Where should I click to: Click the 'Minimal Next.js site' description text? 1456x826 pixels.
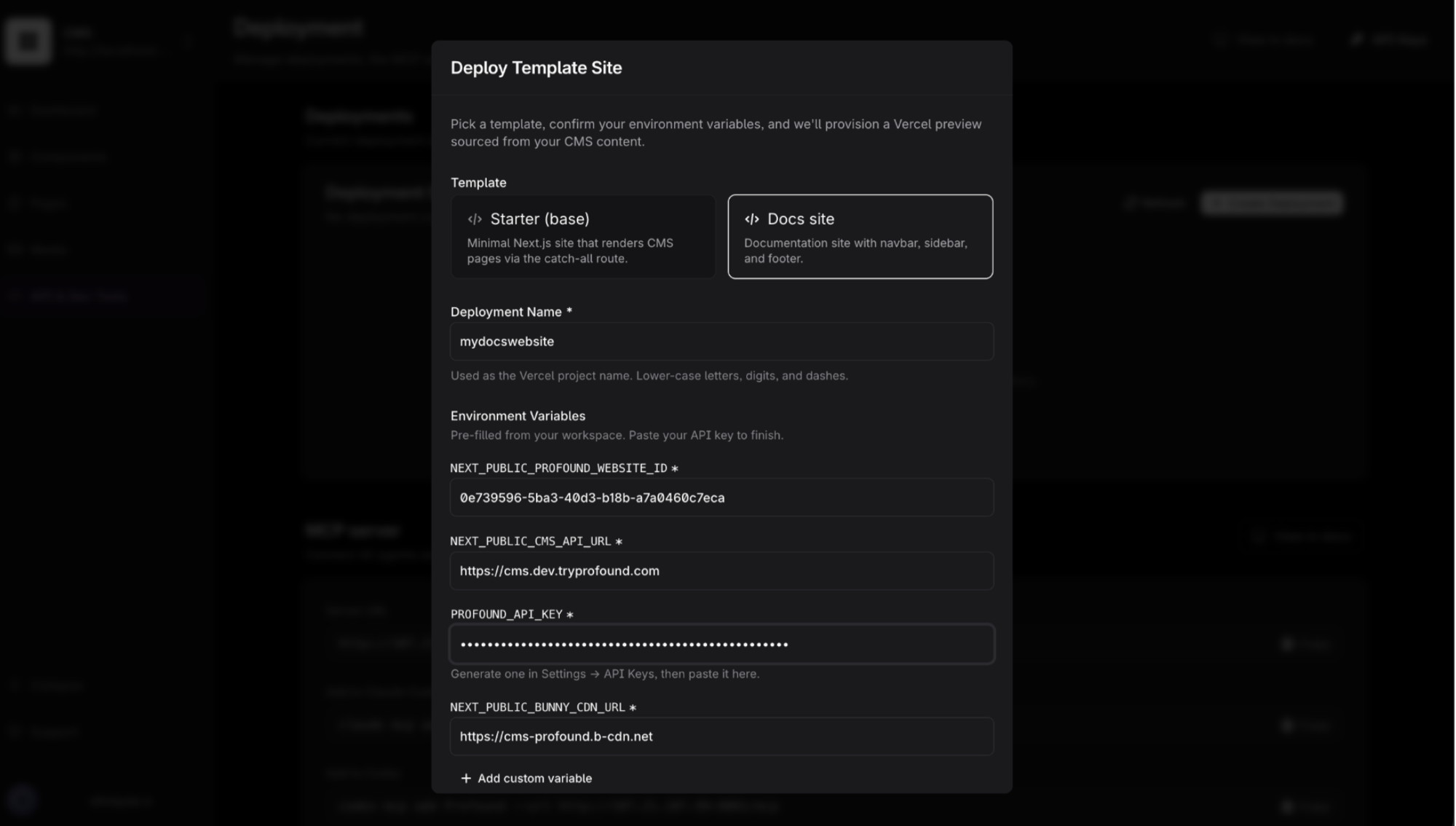(x=570, y=251)
